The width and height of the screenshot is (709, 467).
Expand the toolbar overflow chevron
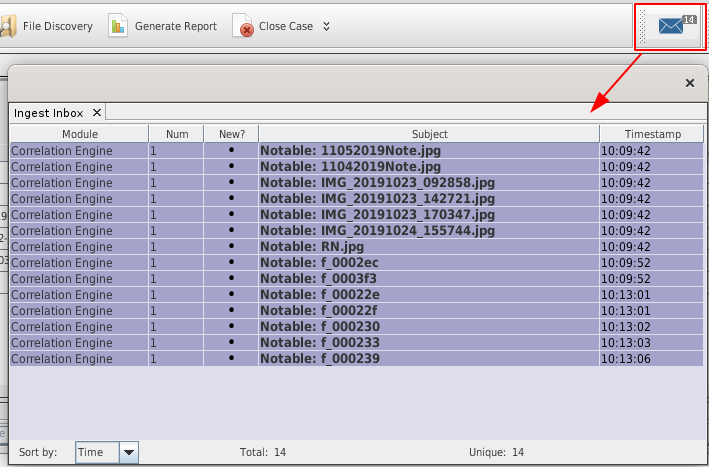click(326, 26)
